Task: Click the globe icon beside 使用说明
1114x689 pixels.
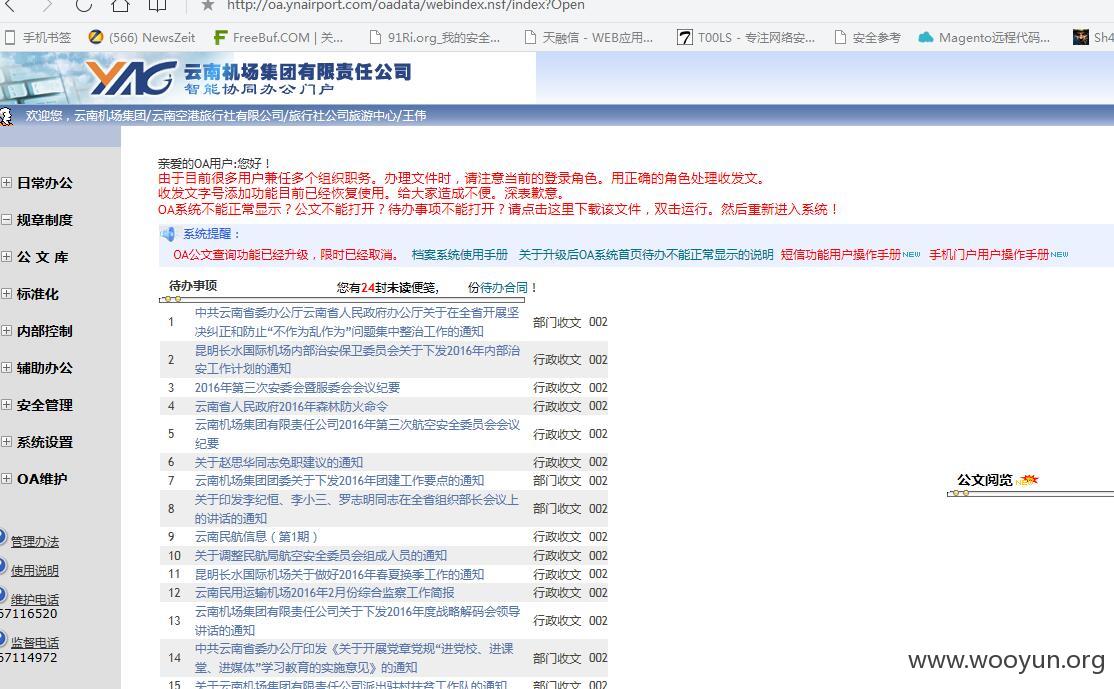Action: point(3,567)
